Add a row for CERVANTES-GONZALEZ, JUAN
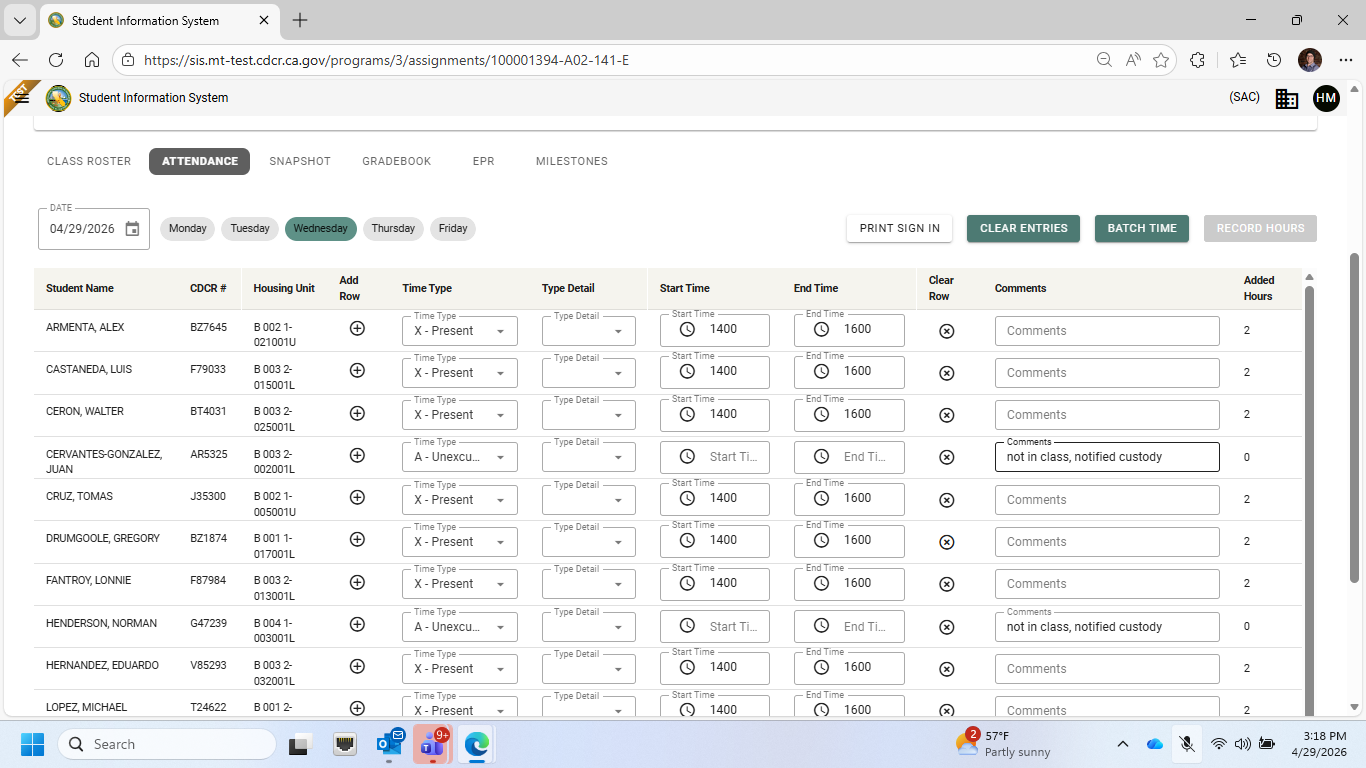Viewport: 1366px width, 768px height. 357,455
